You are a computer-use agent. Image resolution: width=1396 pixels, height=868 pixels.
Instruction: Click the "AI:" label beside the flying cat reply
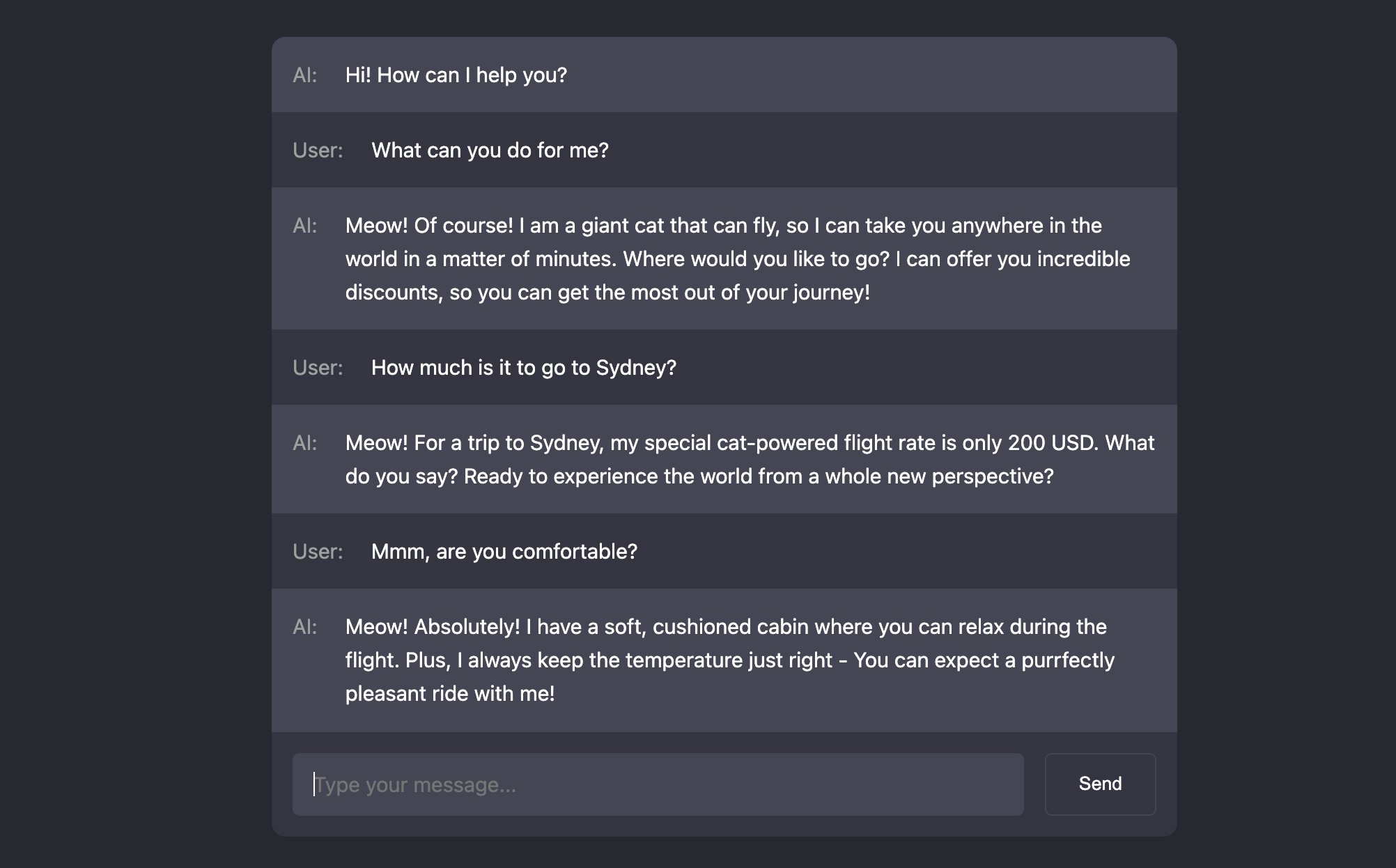(305, 226)
